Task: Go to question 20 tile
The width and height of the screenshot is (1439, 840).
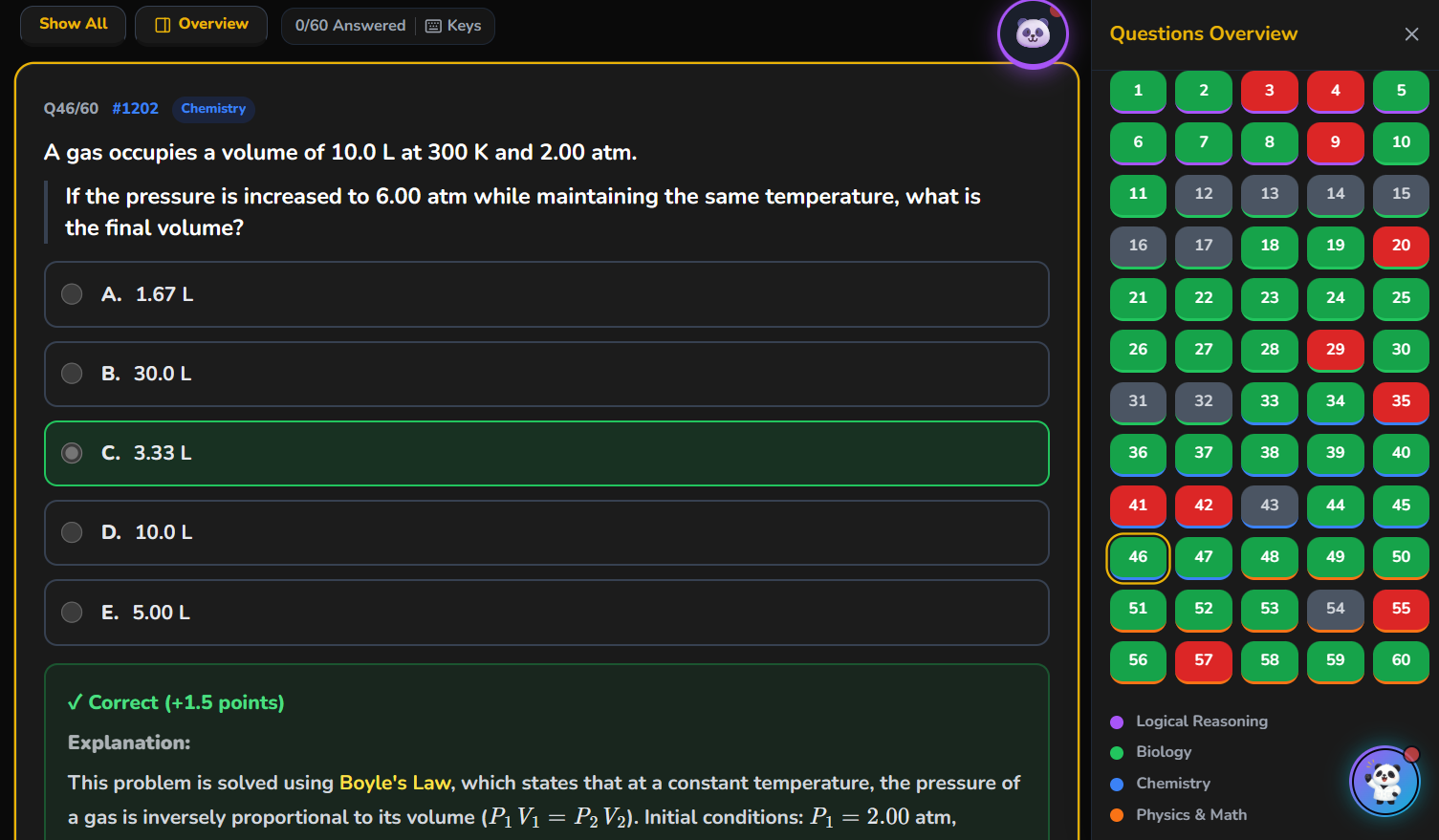Action: [1401, 246]
